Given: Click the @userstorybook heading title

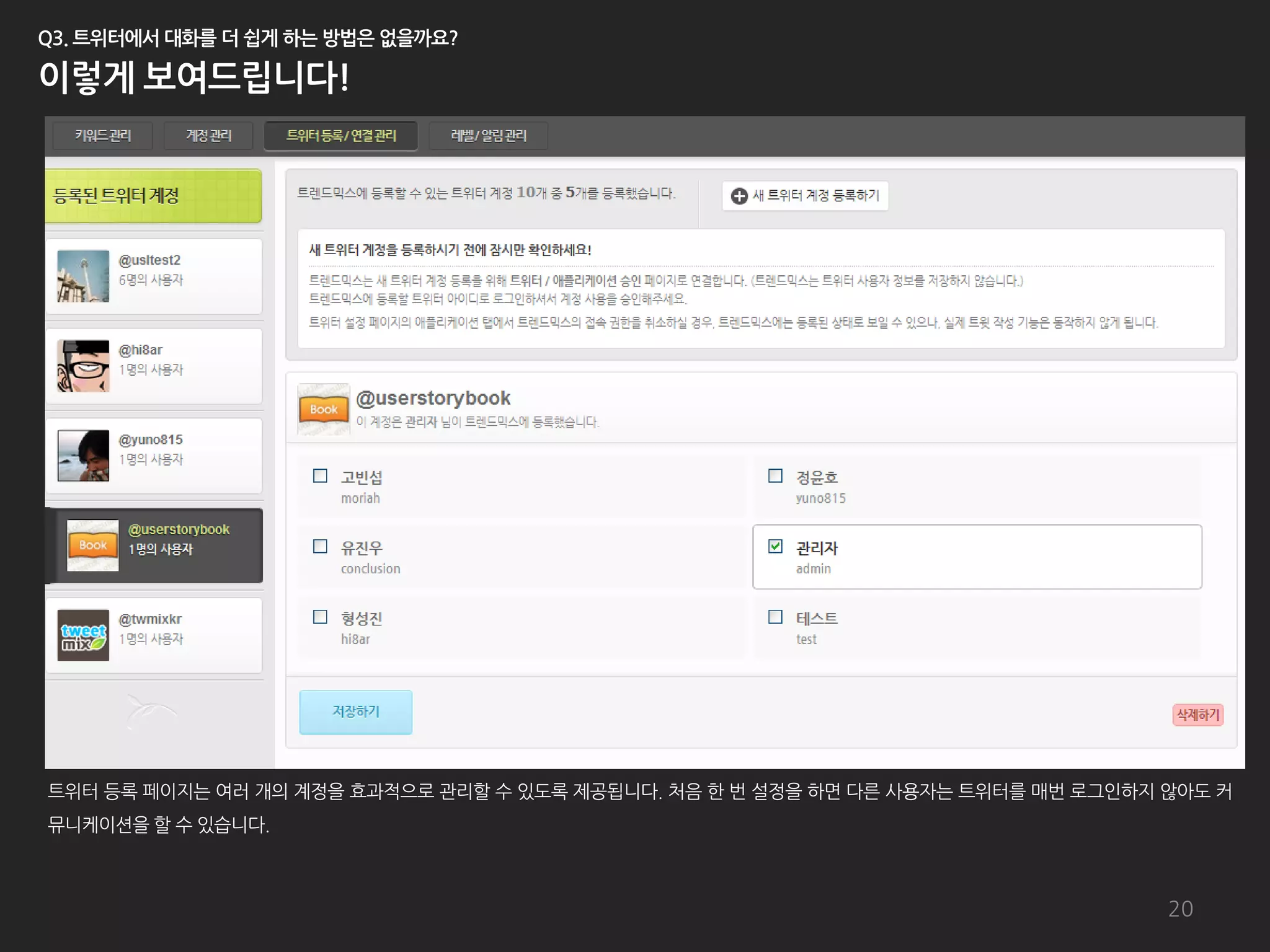Looking at the screenshot, I should coord(433,399).
